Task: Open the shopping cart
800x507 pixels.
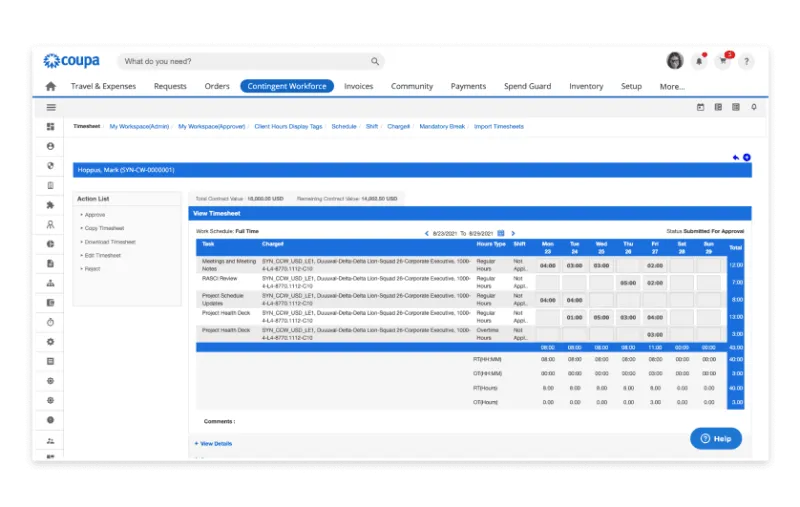Action: click(x=723, y=61)
